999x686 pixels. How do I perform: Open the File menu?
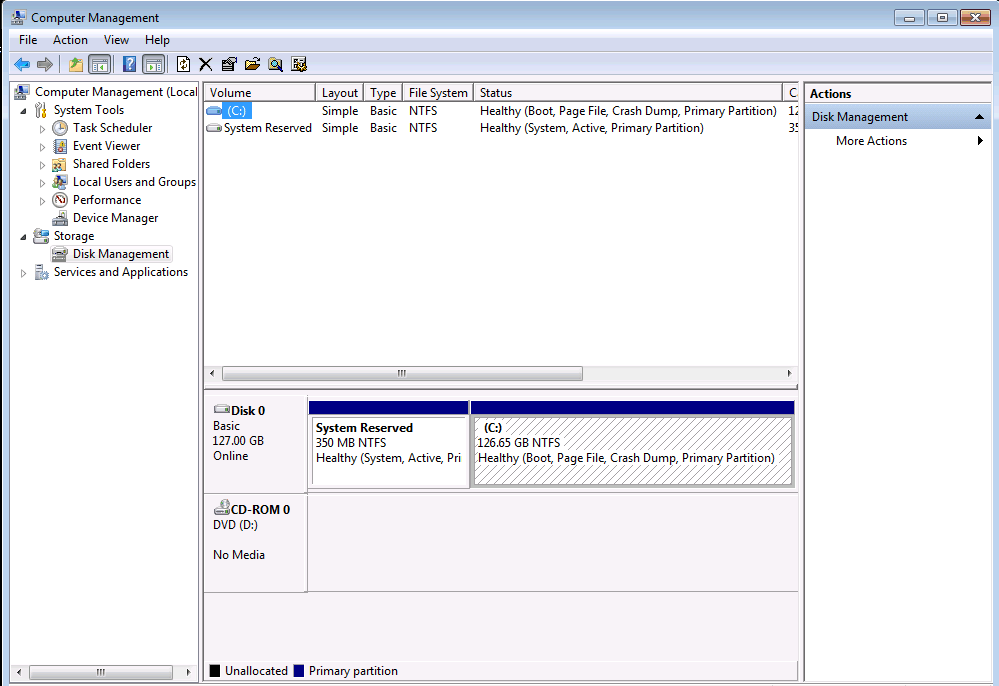[28, 39]
